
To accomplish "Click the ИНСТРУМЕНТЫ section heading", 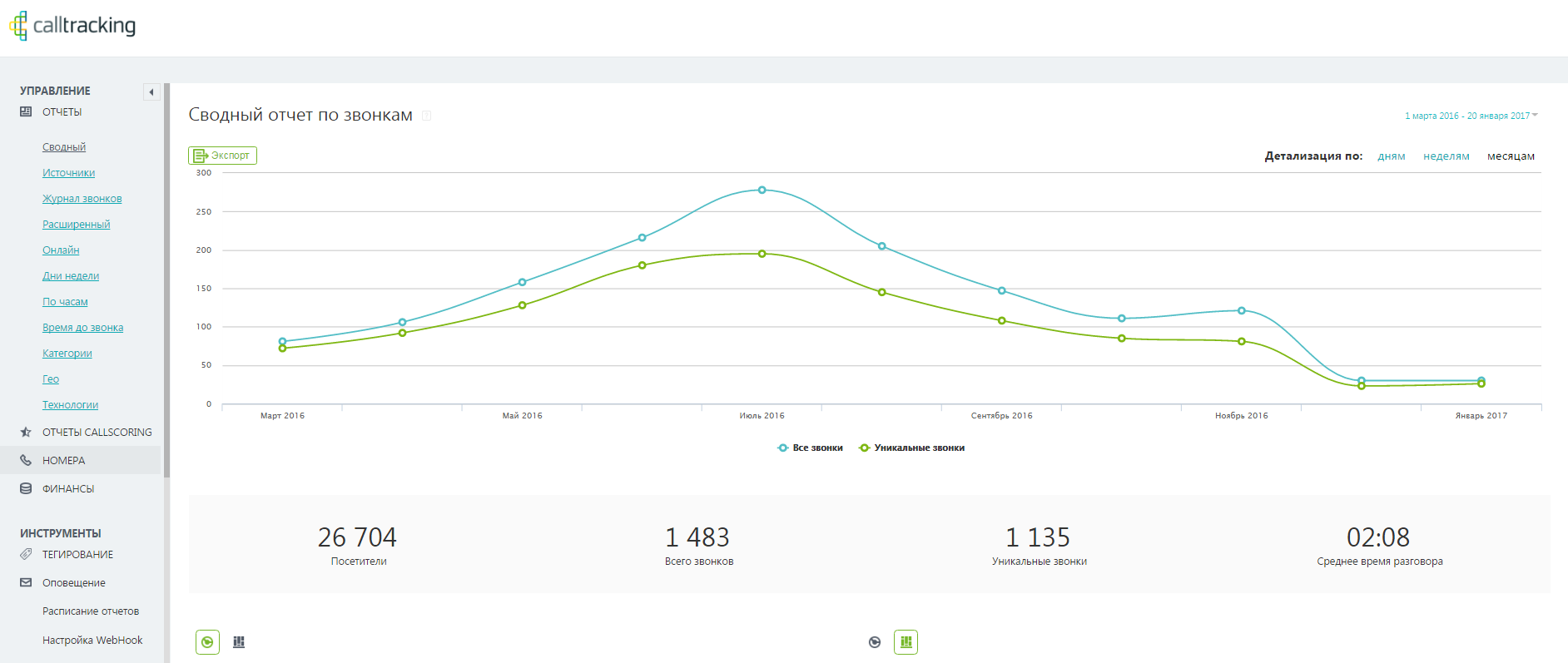I will pyautogui.click(x=61, y=533).
